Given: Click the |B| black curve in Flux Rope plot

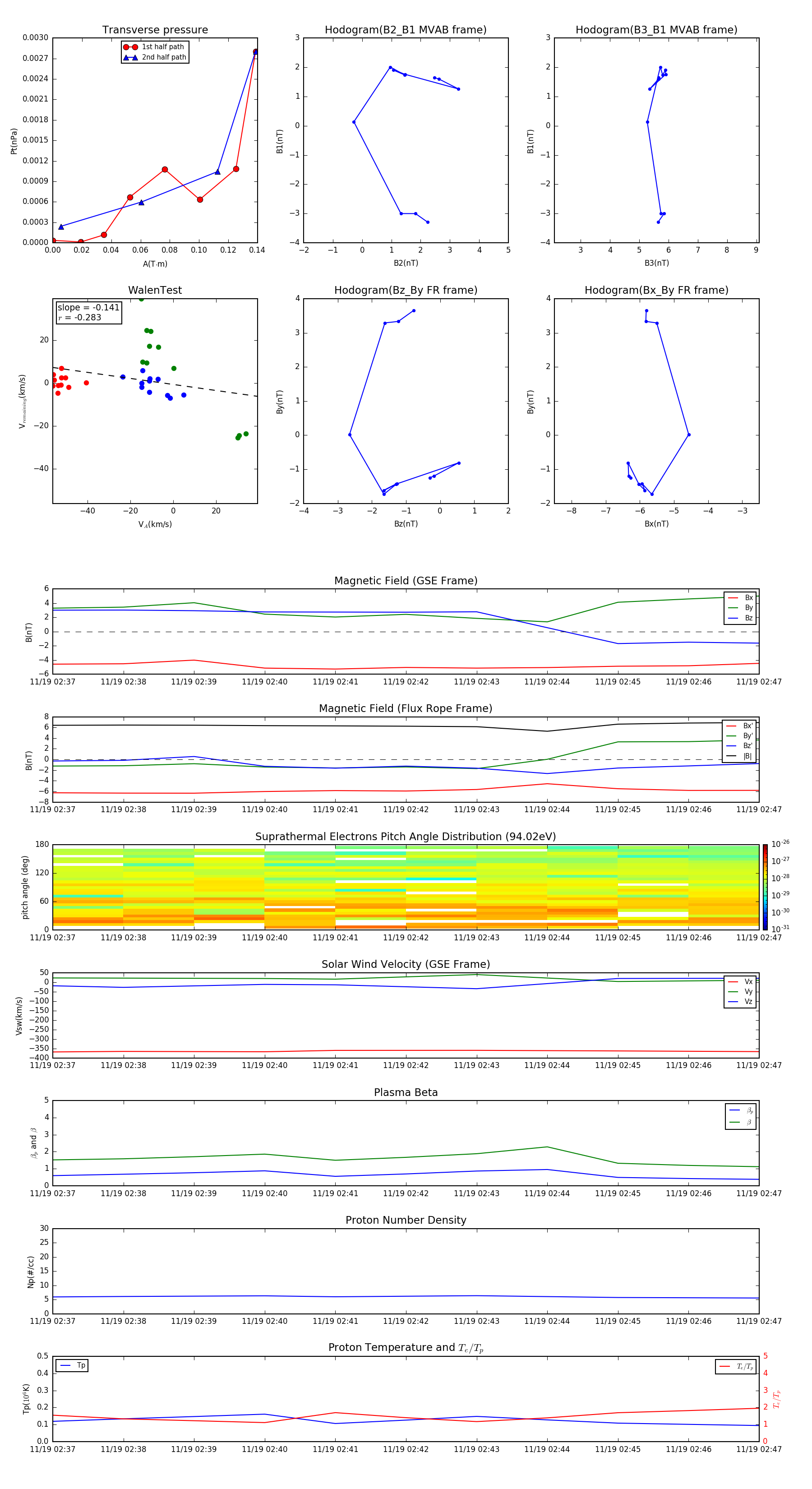Looking at the screenshot, I should 406,726.
